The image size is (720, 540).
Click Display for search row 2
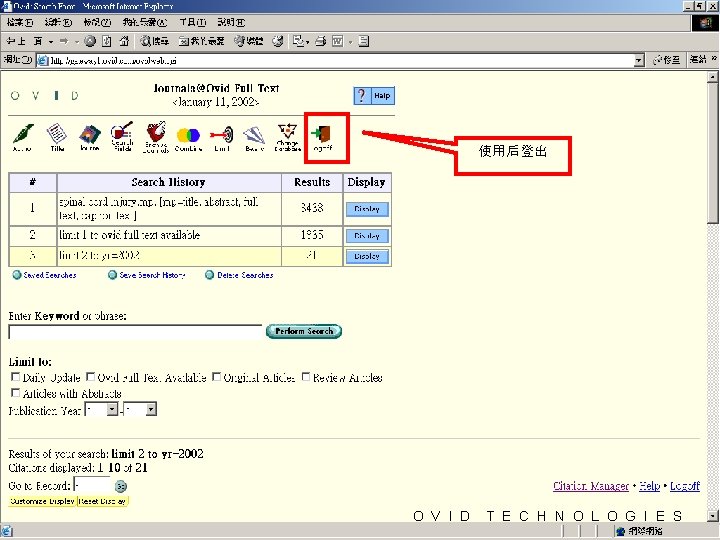(x=367, y=236)
